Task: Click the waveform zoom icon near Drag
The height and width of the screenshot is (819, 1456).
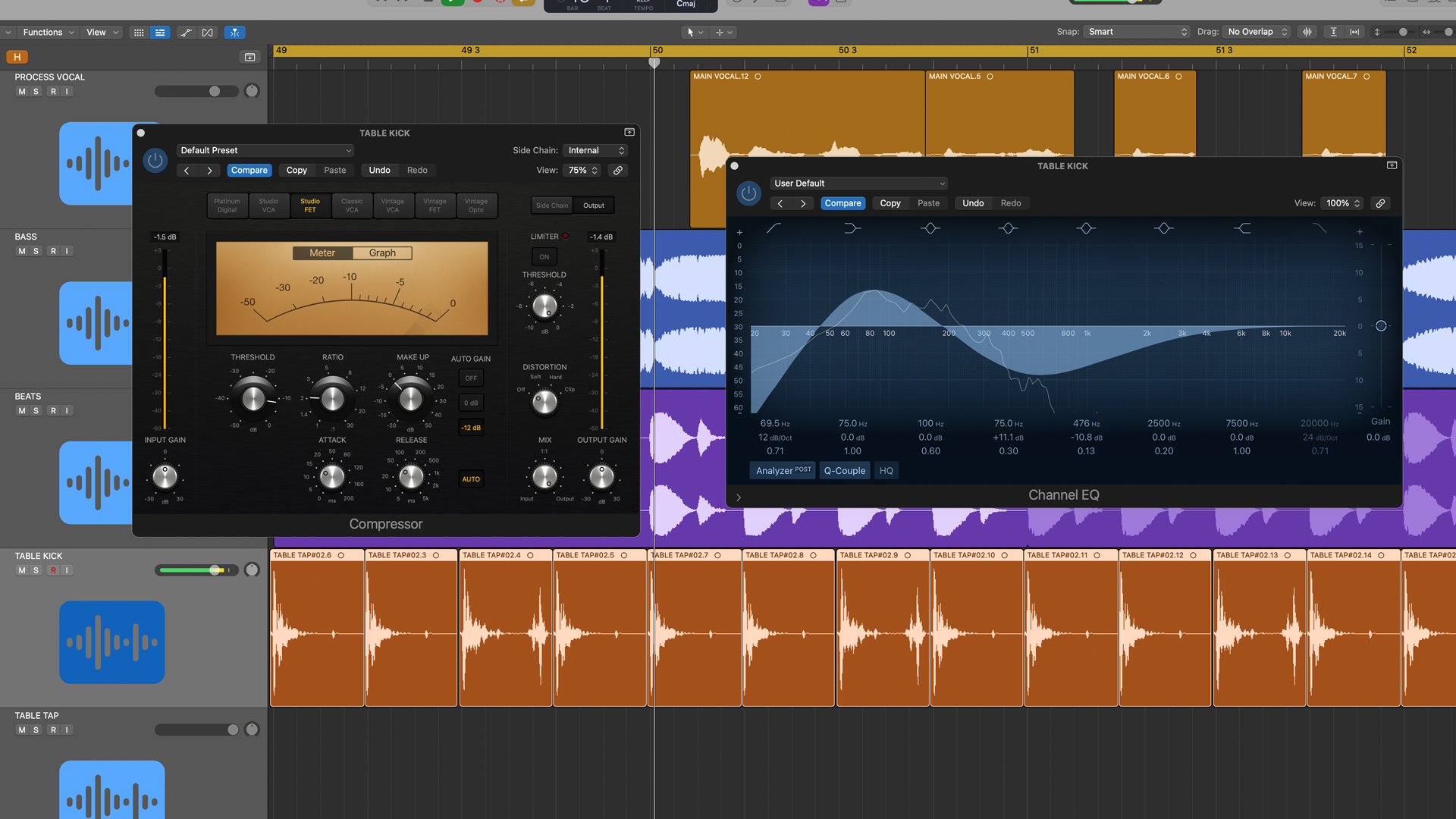Action: pos(1307,32)
